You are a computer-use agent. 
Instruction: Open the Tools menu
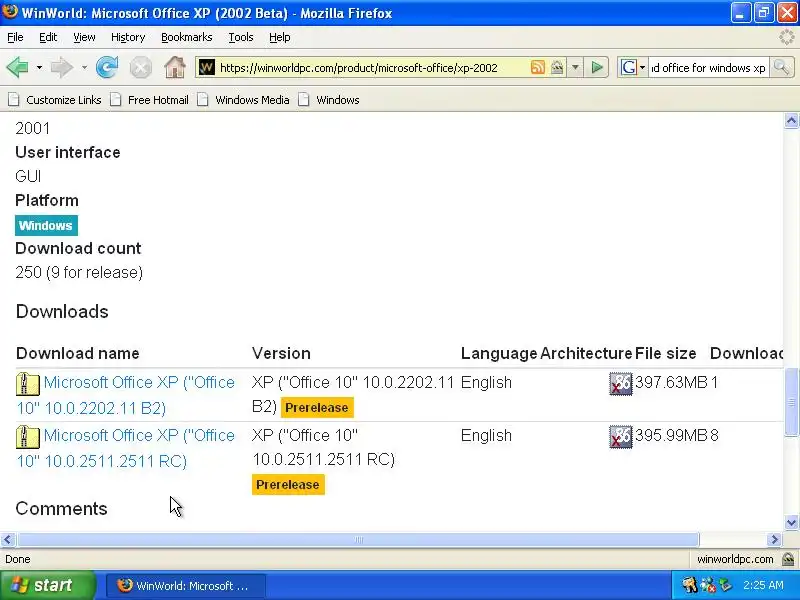[241, 37]
